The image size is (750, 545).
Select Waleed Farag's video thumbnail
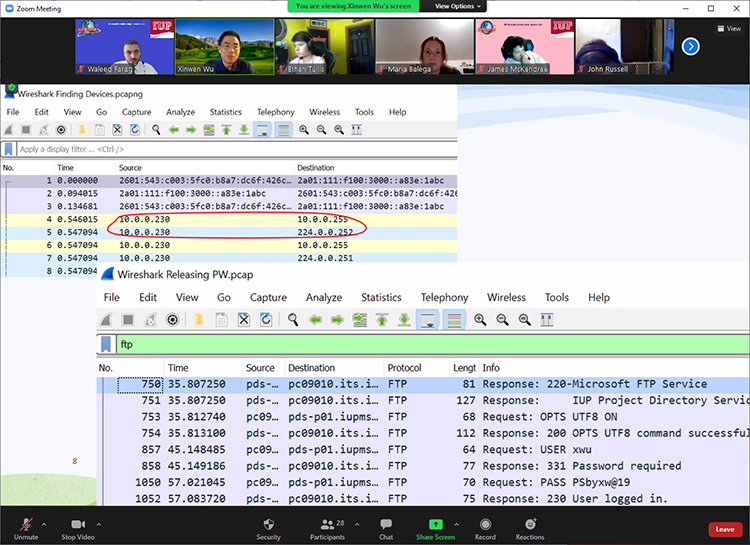point(124,47)
